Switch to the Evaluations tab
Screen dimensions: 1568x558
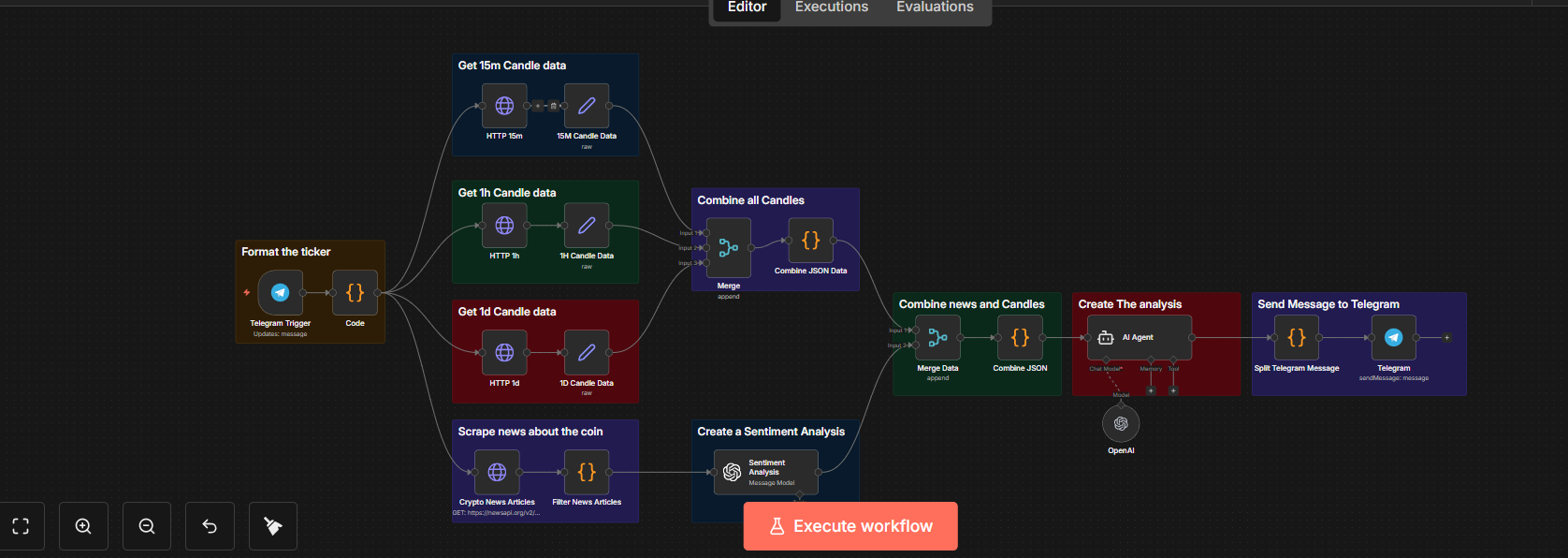(934, 7)
